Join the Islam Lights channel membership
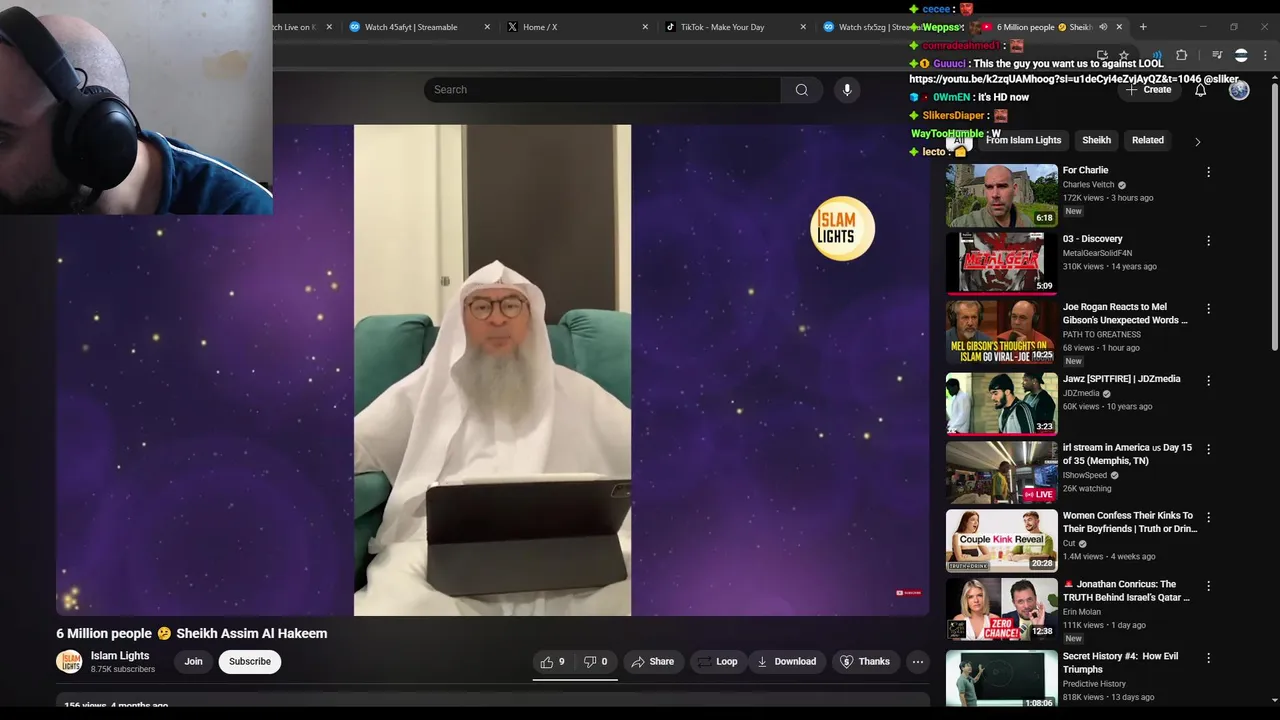Viewport: 1280px width, 720px height. (193, 661)
